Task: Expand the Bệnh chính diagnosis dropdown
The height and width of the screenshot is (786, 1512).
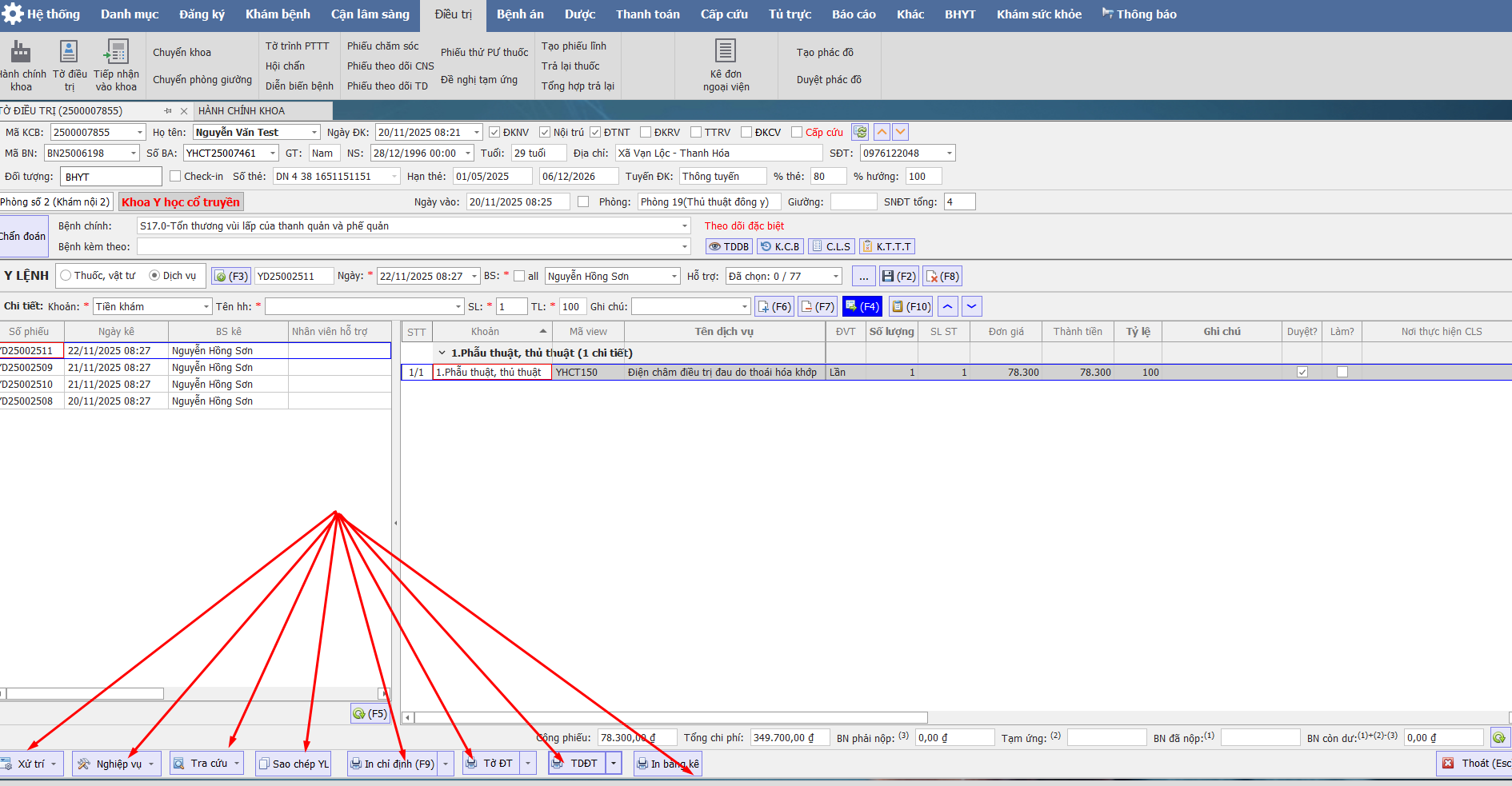Action: (684, 226)
